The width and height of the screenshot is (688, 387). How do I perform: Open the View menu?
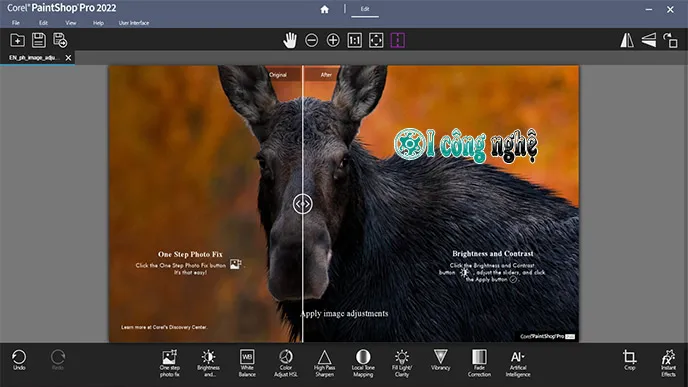(71, 23)
